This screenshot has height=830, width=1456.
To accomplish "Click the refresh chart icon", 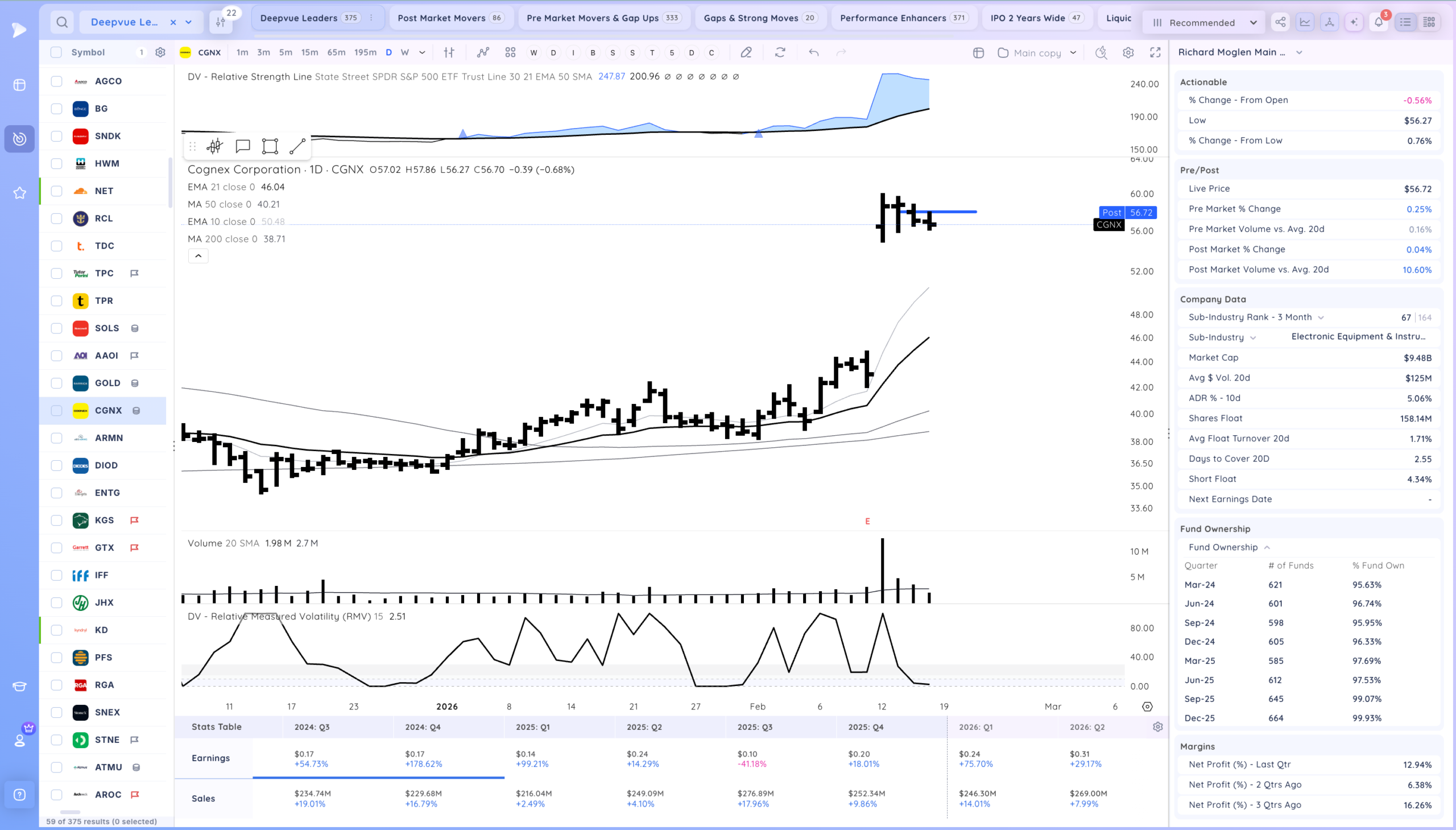I will [x=780, y=52].
